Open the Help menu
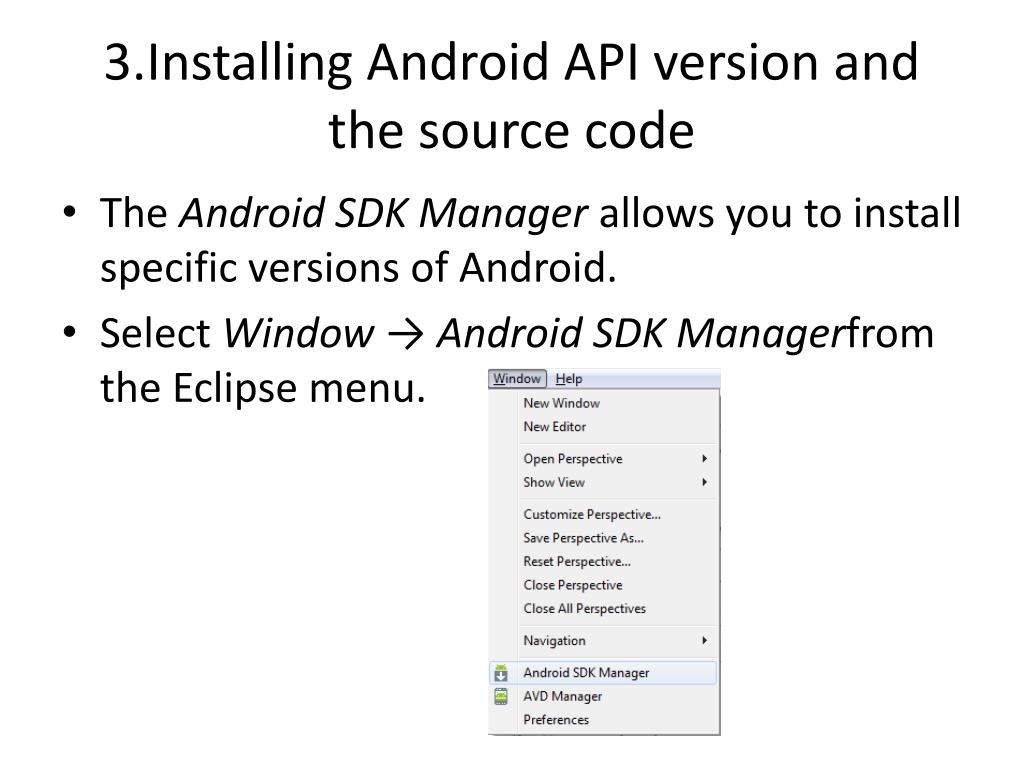The height and width of the screenshot is (768, 1024). tap(569, 379)
